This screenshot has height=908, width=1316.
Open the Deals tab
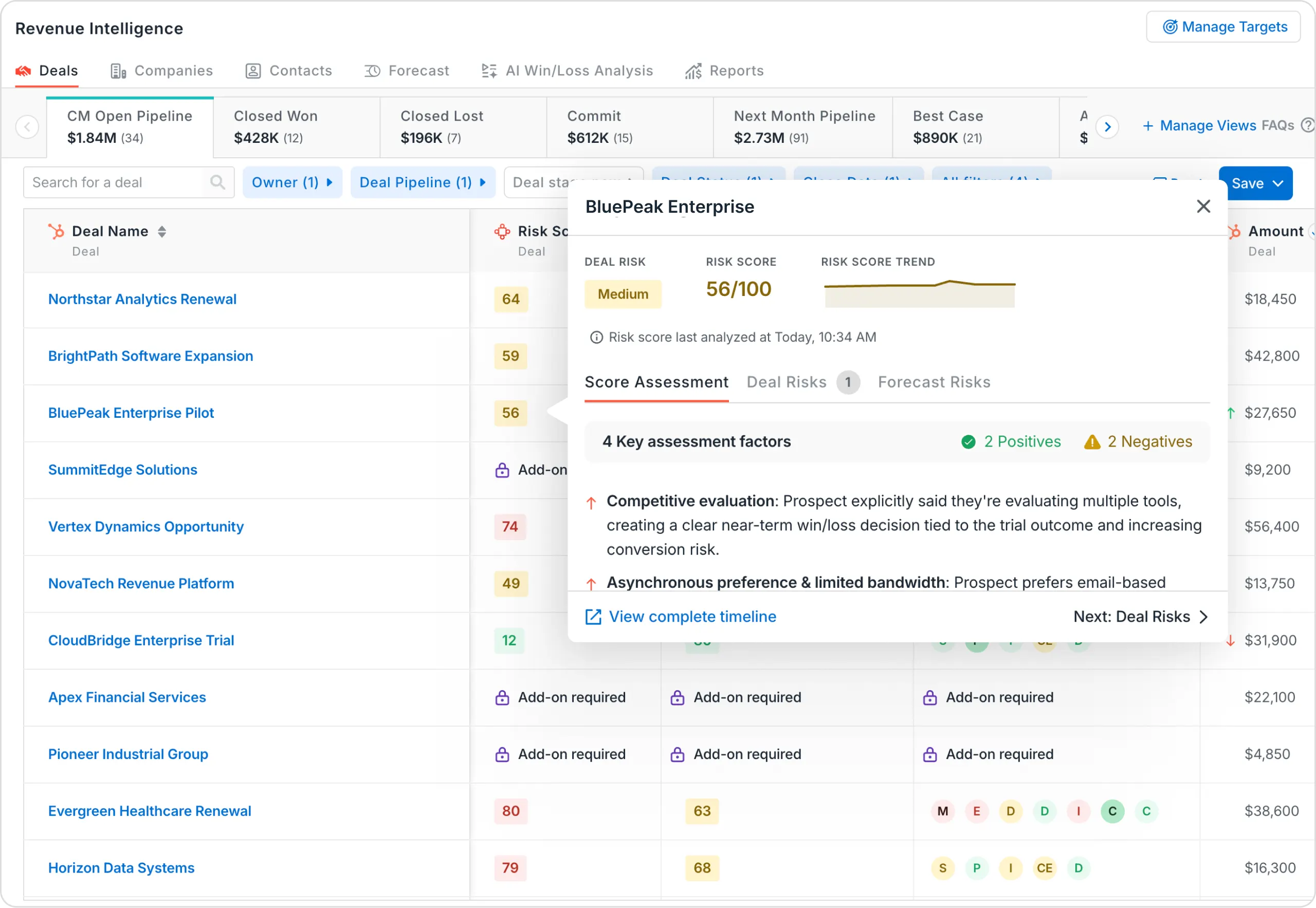(47, 70)
